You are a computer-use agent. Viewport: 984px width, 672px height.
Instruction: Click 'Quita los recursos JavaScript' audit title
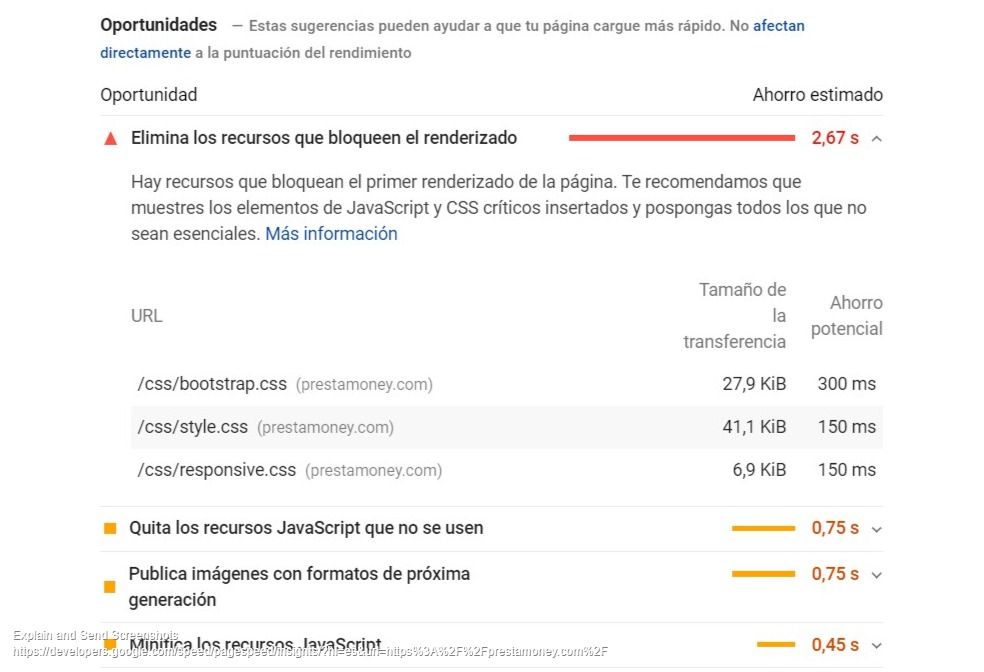[306, 528]
